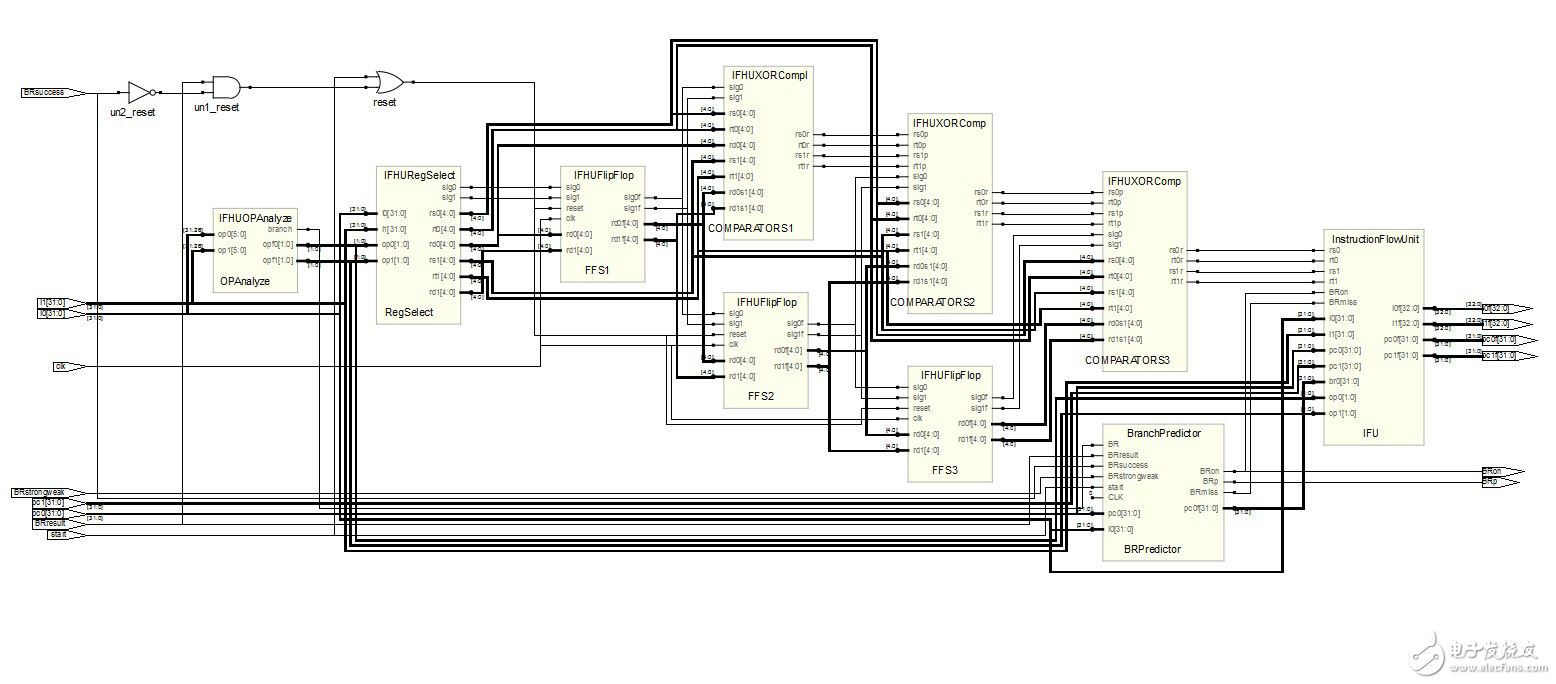Select the clk input port
Image resolution: width=1556 pixels, height=684 pixels.
click(x=60, y=366)
